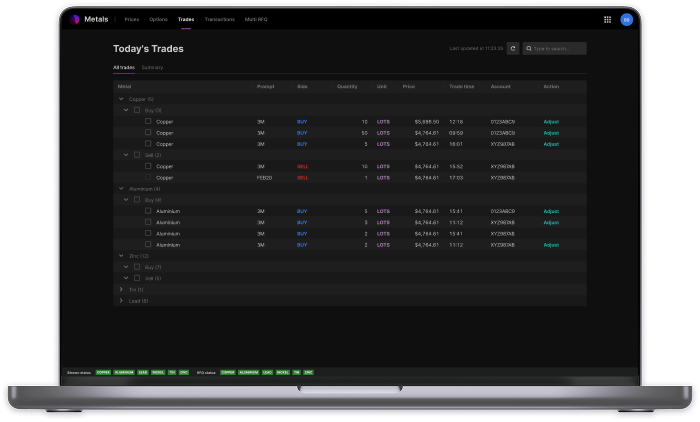This screenshot has width=700, height=422.
Task: Click the COPPER stream status badge
Action: click(103, 370)
